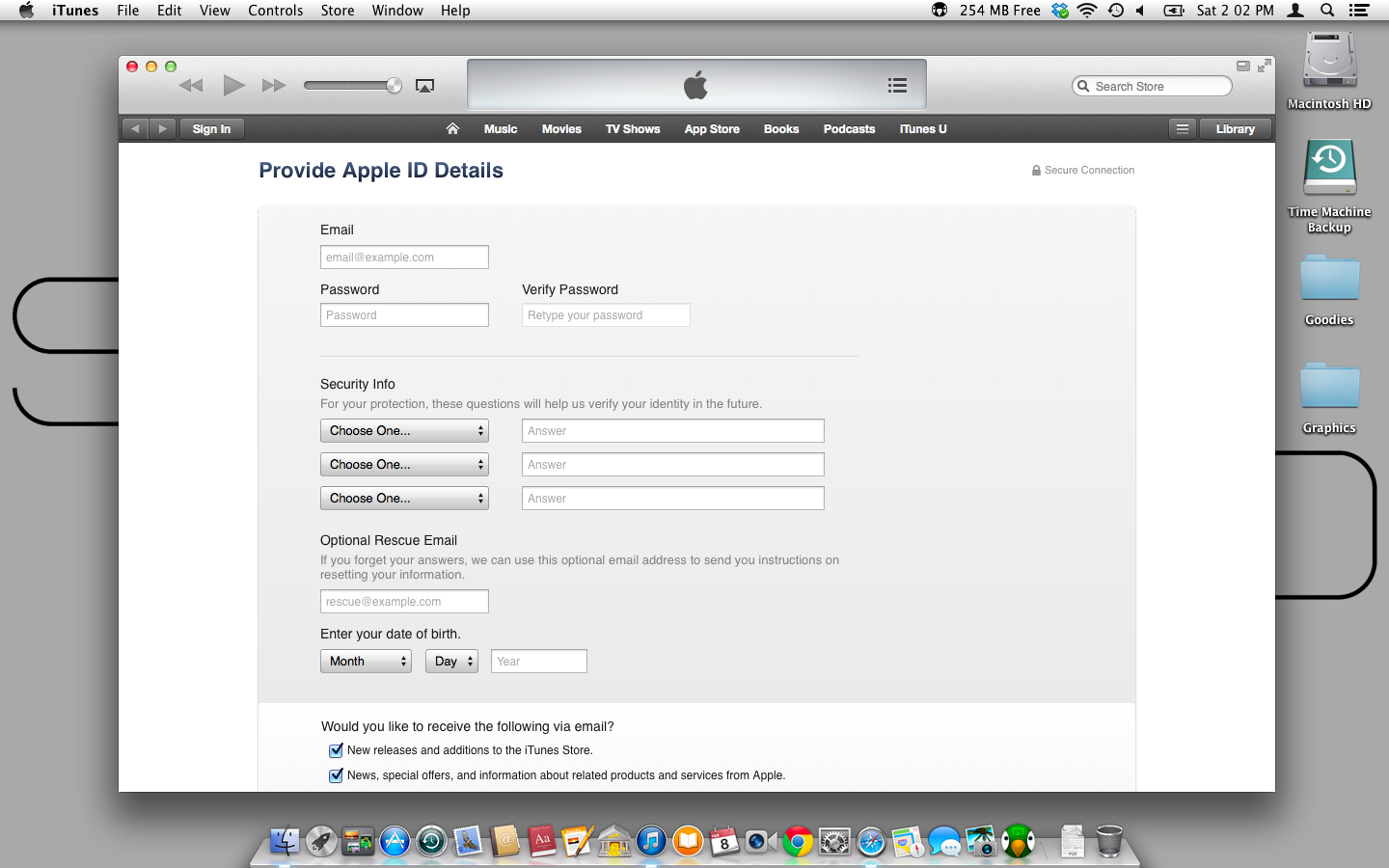Click the Search Store field
The height and width of the screenshot is (868, 1389).
click(1152, 86)
